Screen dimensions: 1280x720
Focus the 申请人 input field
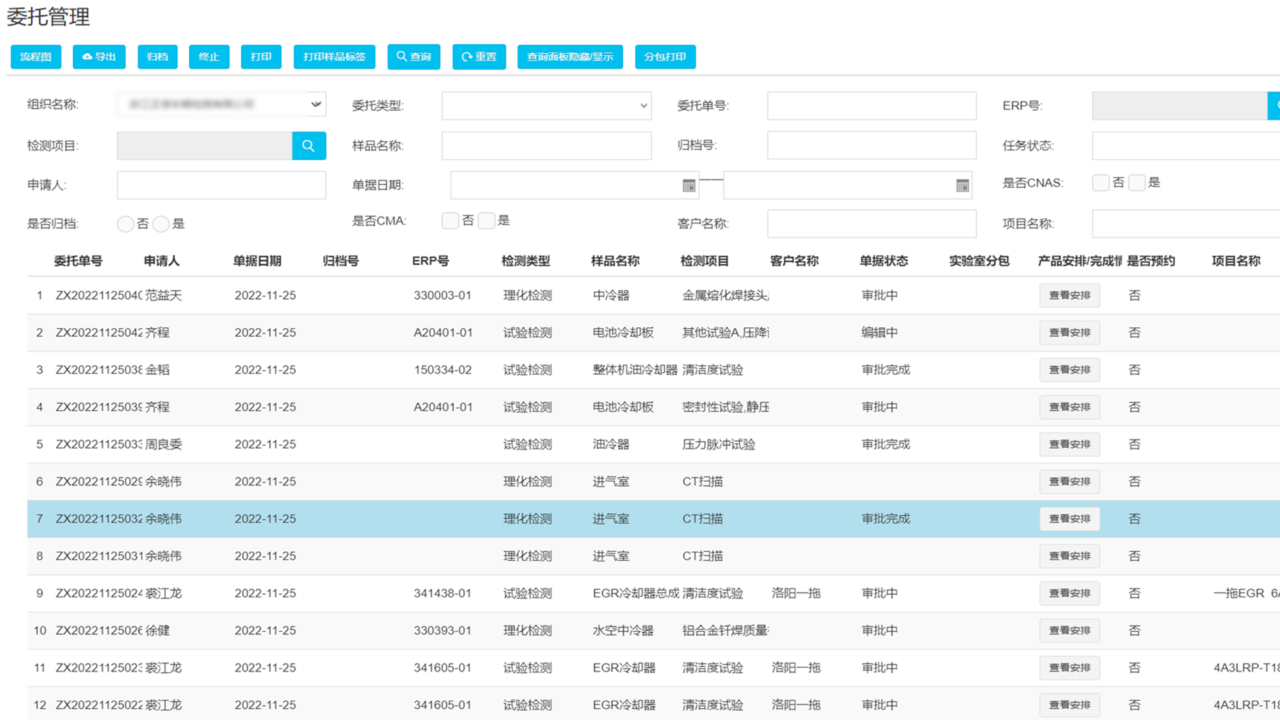pos(221,185)
